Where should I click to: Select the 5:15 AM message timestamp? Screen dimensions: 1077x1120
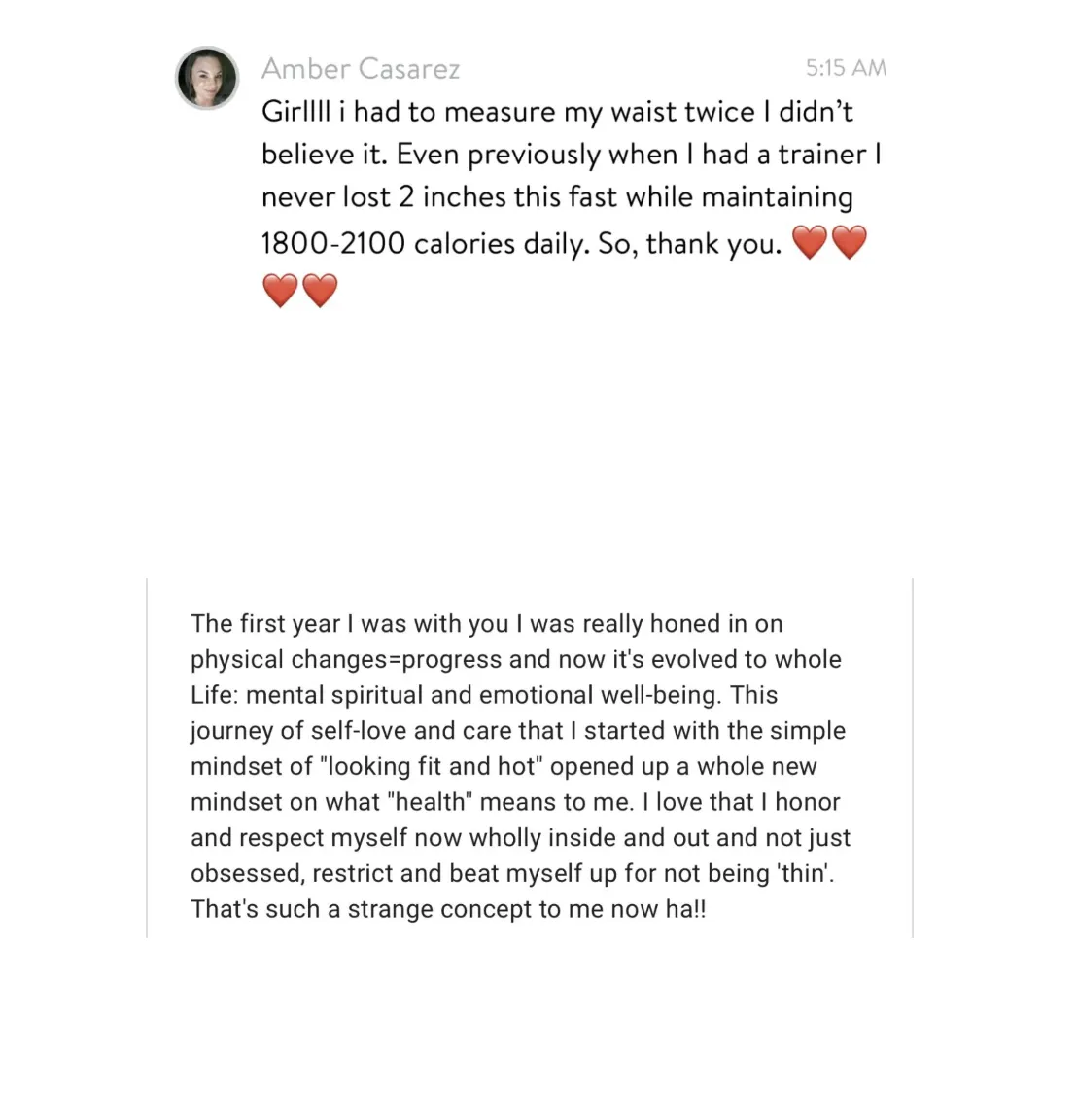[847, 68]
